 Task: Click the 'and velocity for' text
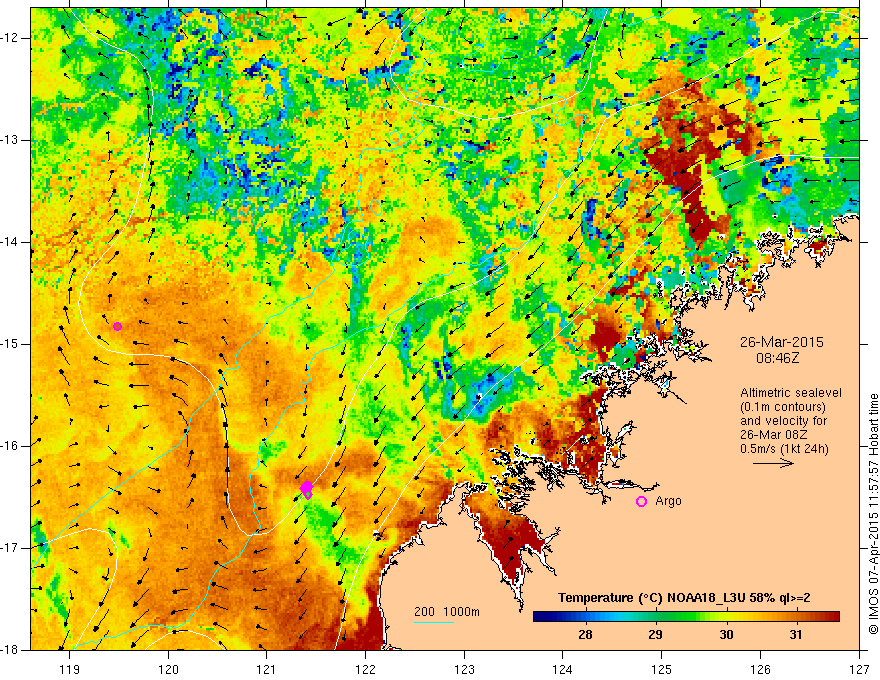783,421
